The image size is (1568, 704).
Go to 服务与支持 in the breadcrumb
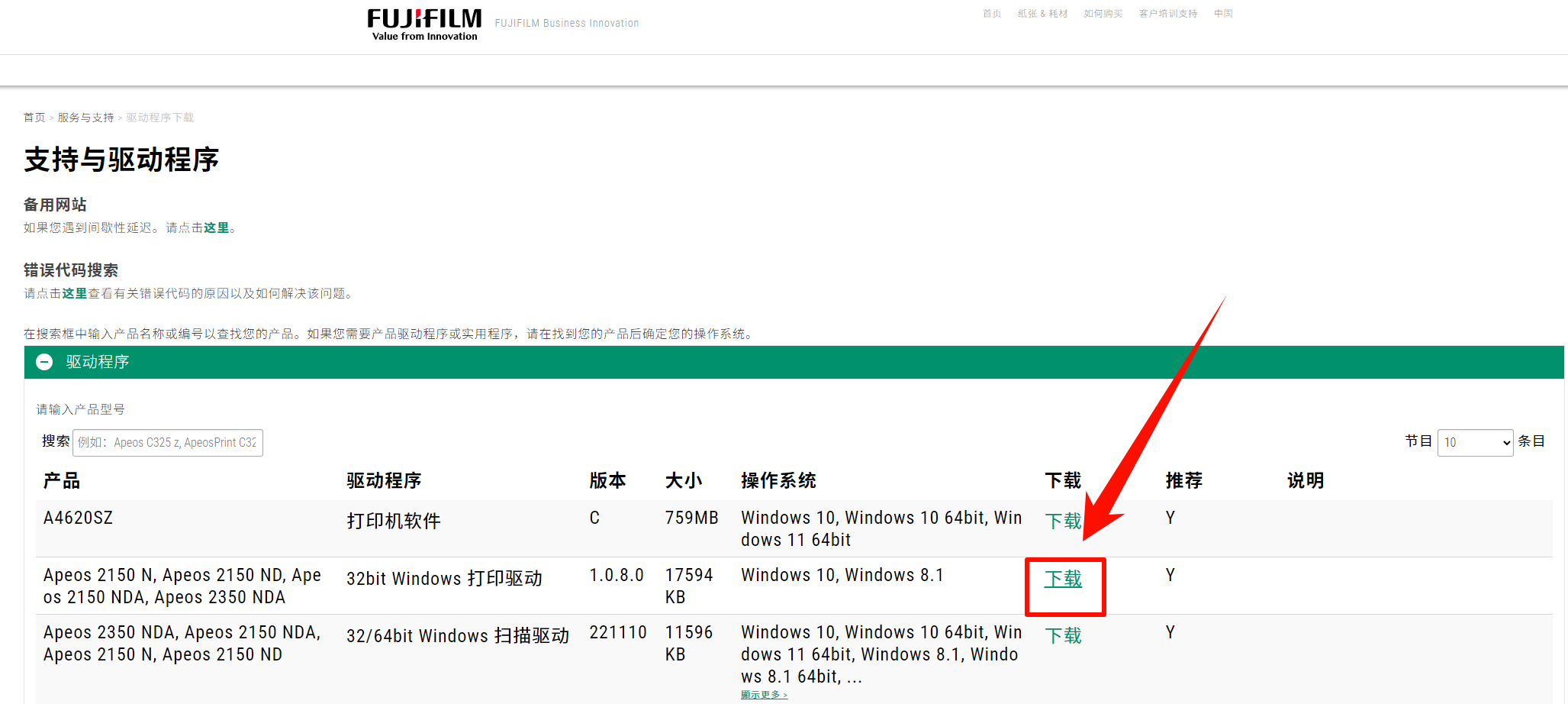85,118
